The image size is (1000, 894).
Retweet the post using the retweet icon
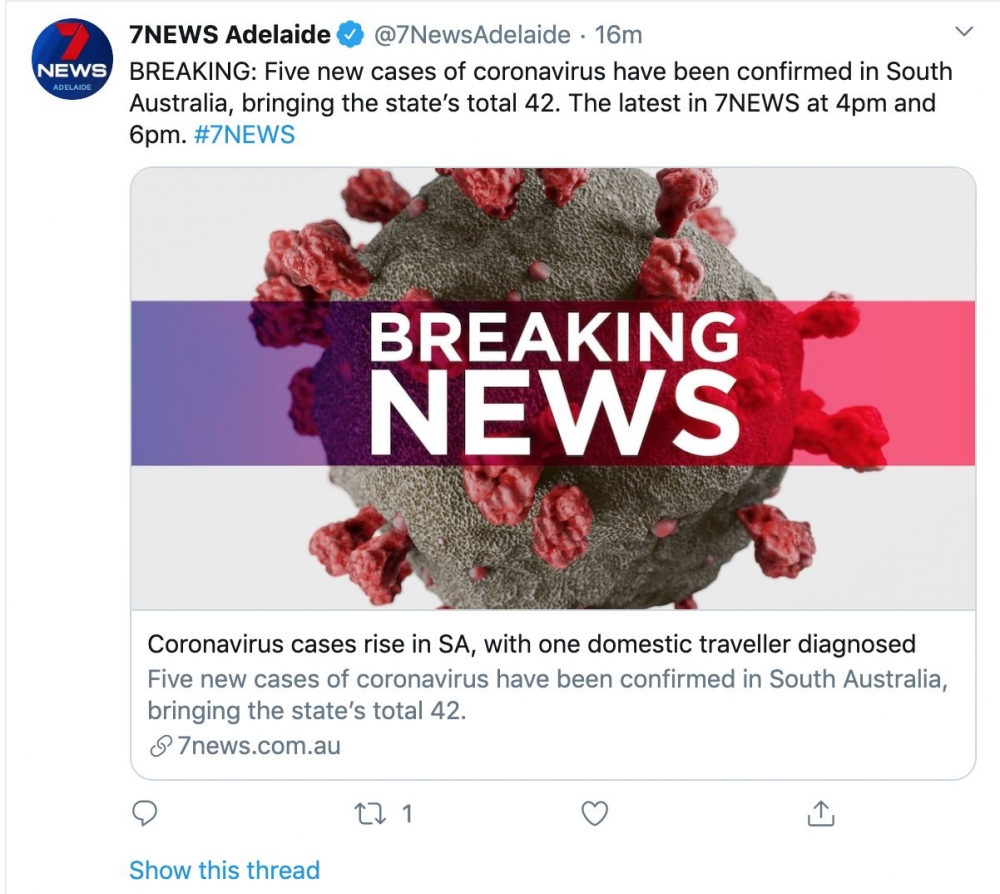point(371,814)
